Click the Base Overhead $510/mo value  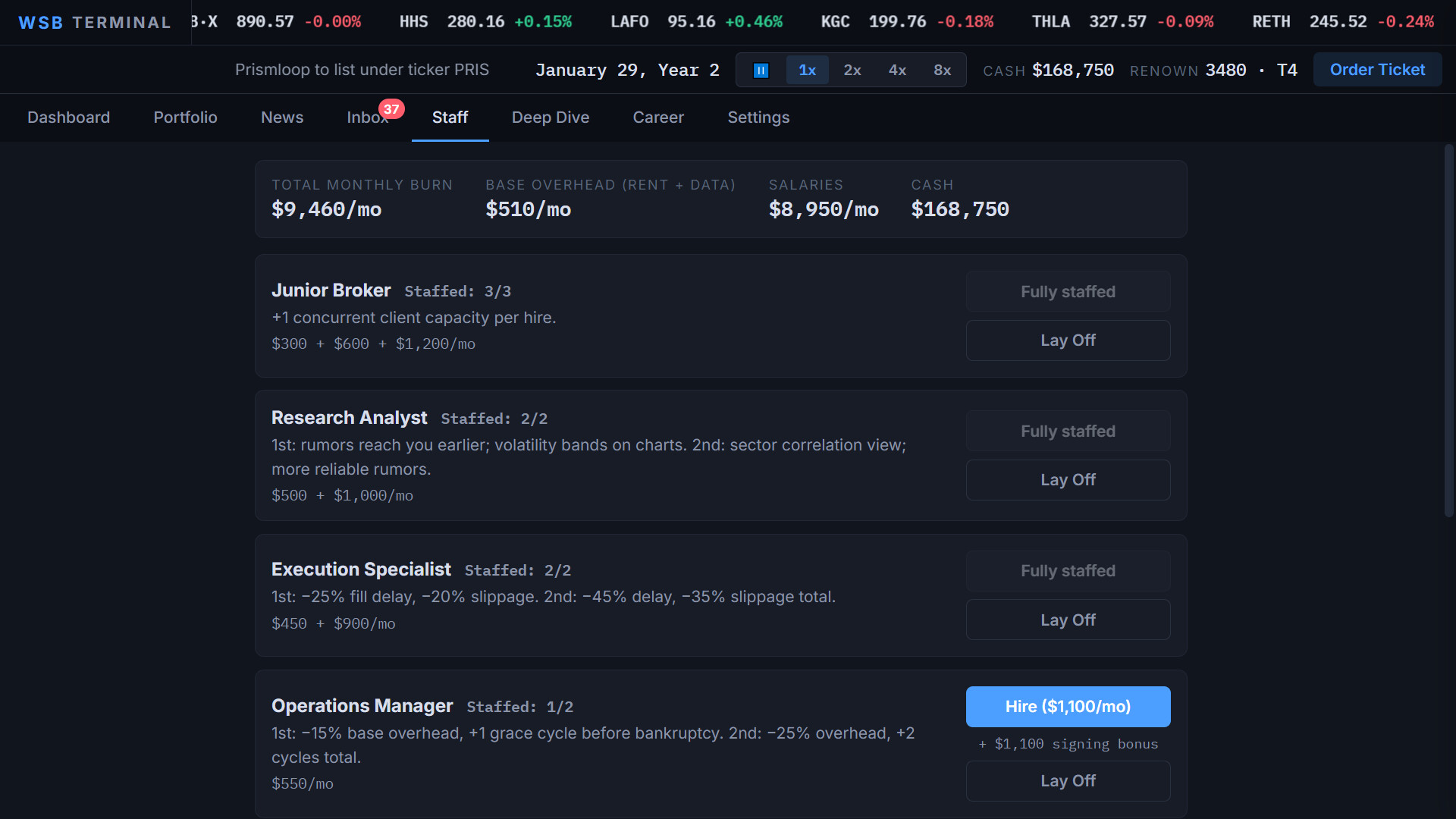[x=529, y=209]
